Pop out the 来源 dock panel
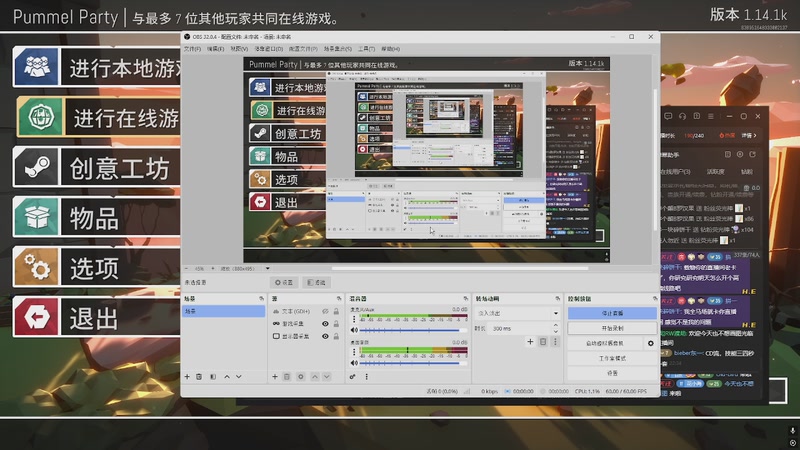800x450 pixels. [339, 298]
